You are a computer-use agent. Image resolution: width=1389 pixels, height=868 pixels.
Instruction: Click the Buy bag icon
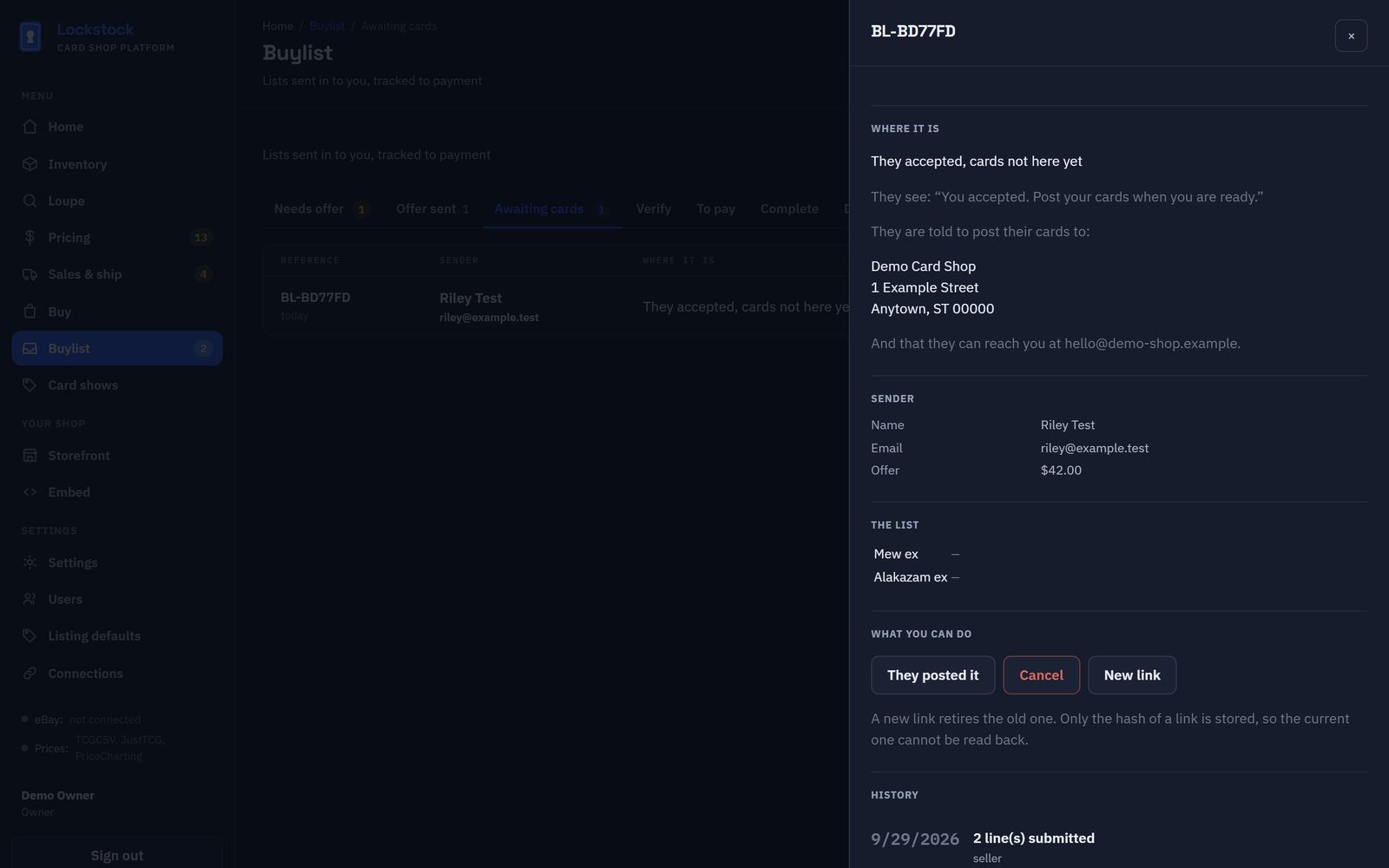click(30, 312)
